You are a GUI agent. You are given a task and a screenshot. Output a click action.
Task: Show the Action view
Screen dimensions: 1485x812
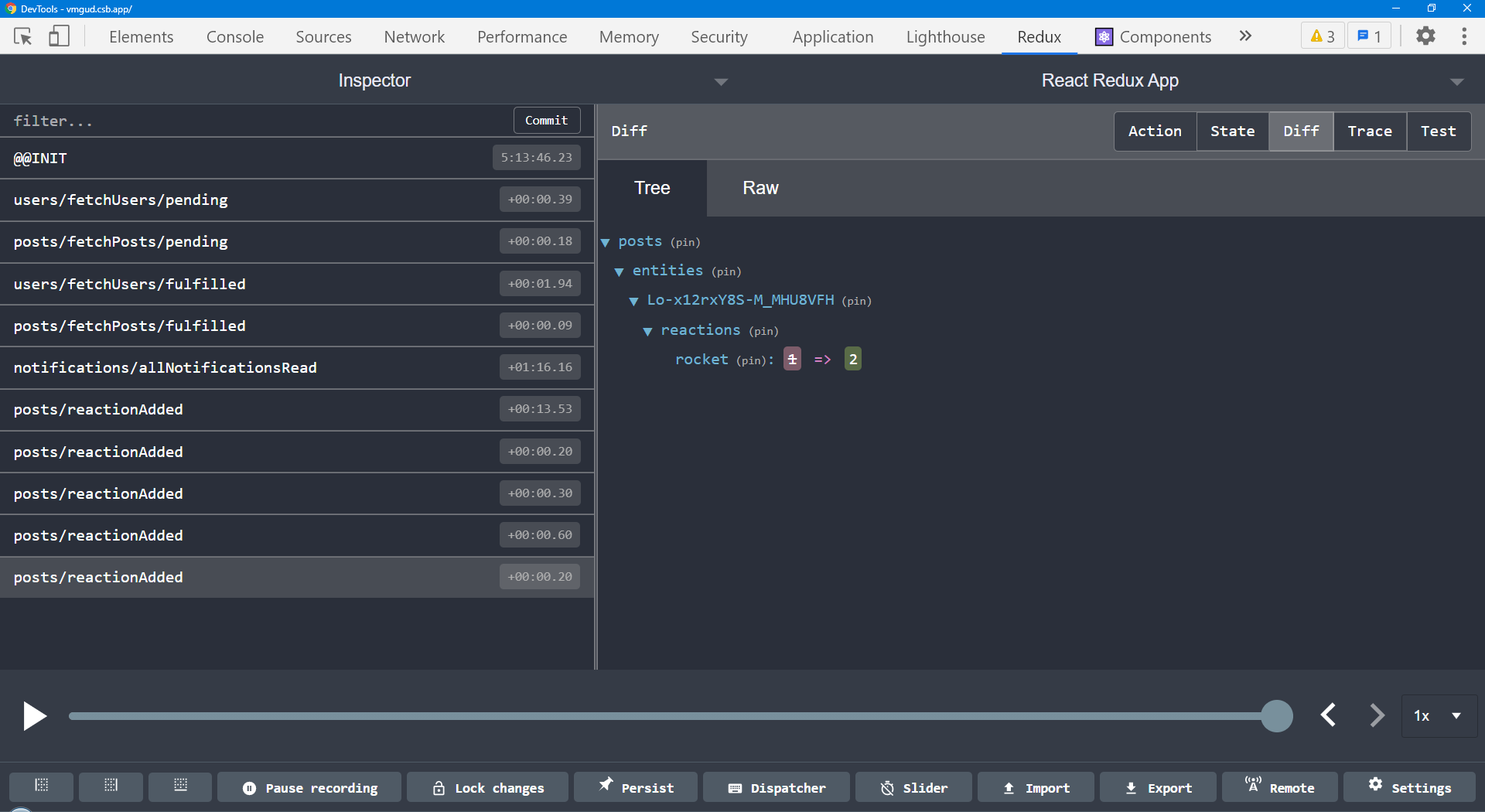[x=1155, y=131]
